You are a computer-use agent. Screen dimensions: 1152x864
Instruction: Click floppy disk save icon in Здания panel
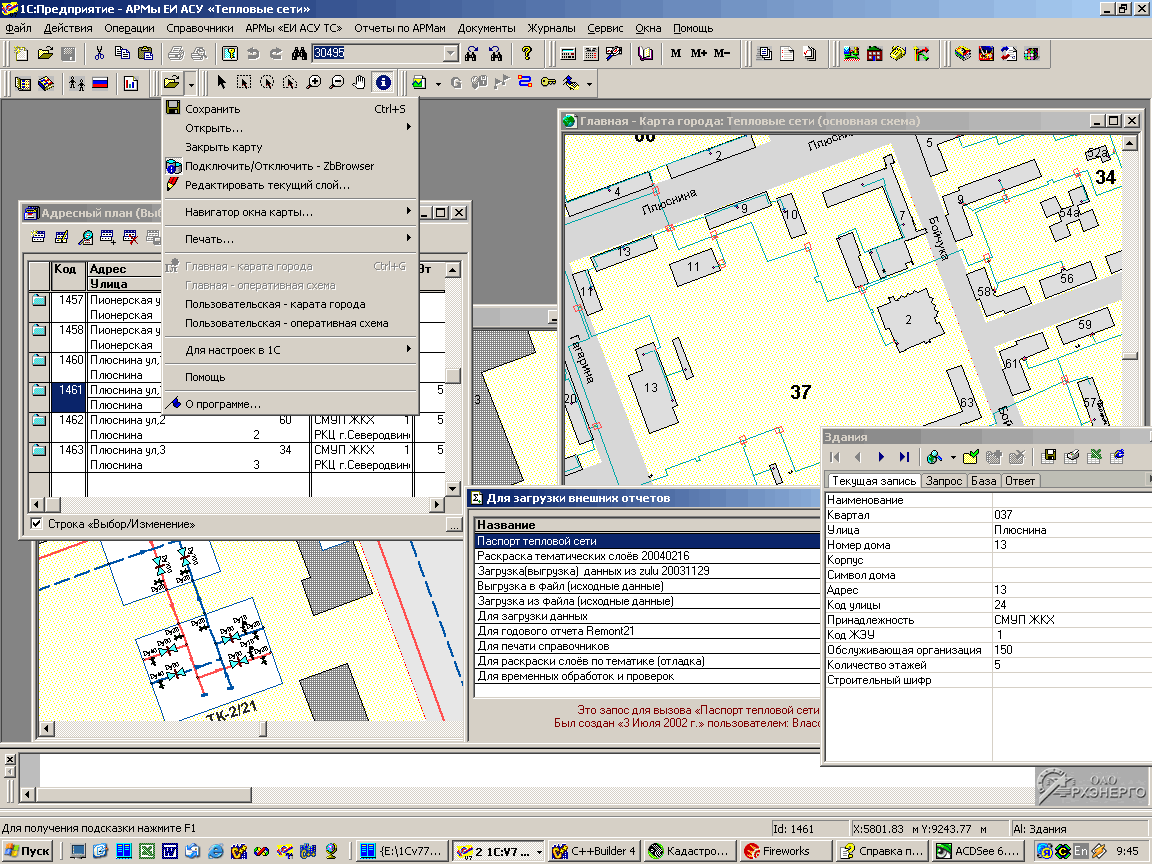click(x=1049, y=457)
